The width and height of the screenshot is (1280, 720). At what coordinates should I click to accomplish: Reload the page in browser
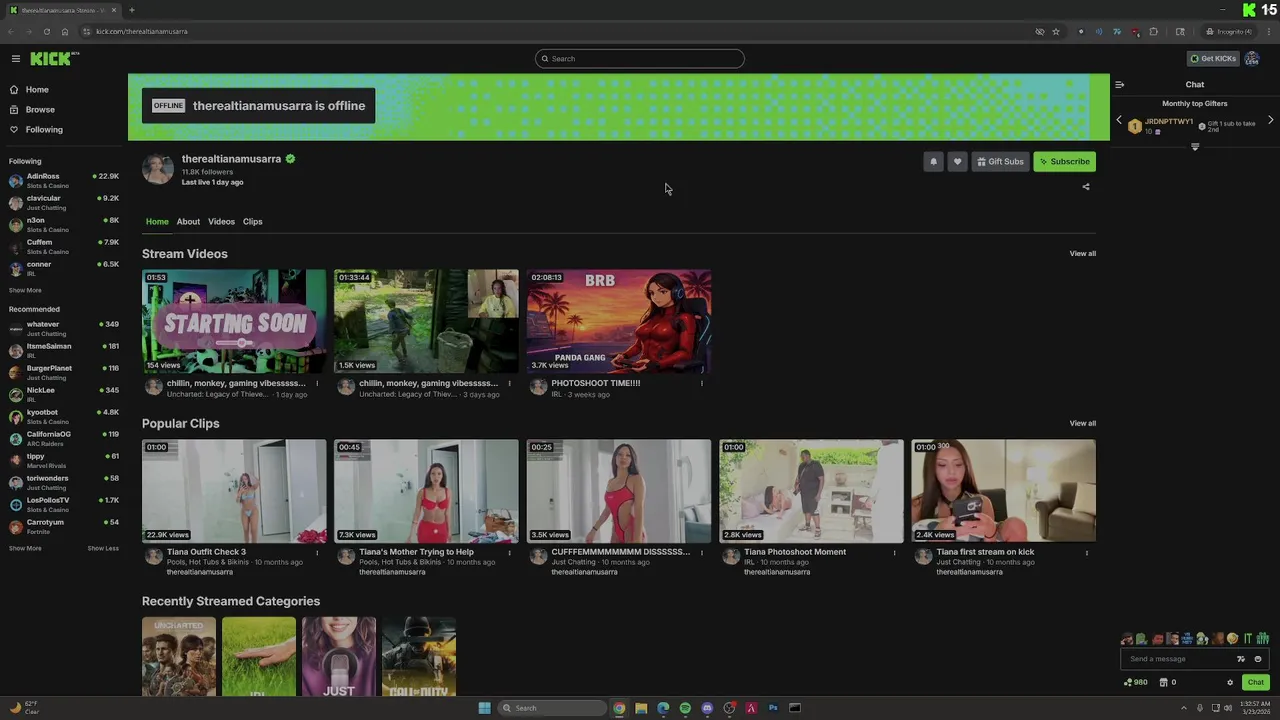tap(46, 32)
